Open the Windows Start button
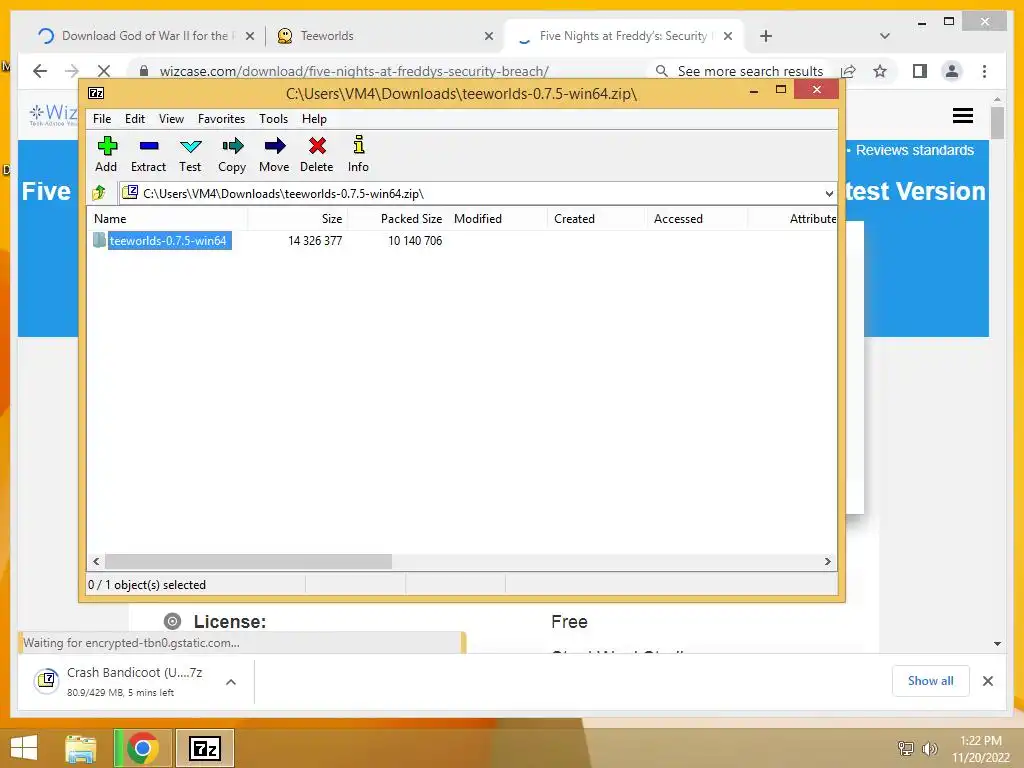The image size is (1024, 768). pos(24,748)
